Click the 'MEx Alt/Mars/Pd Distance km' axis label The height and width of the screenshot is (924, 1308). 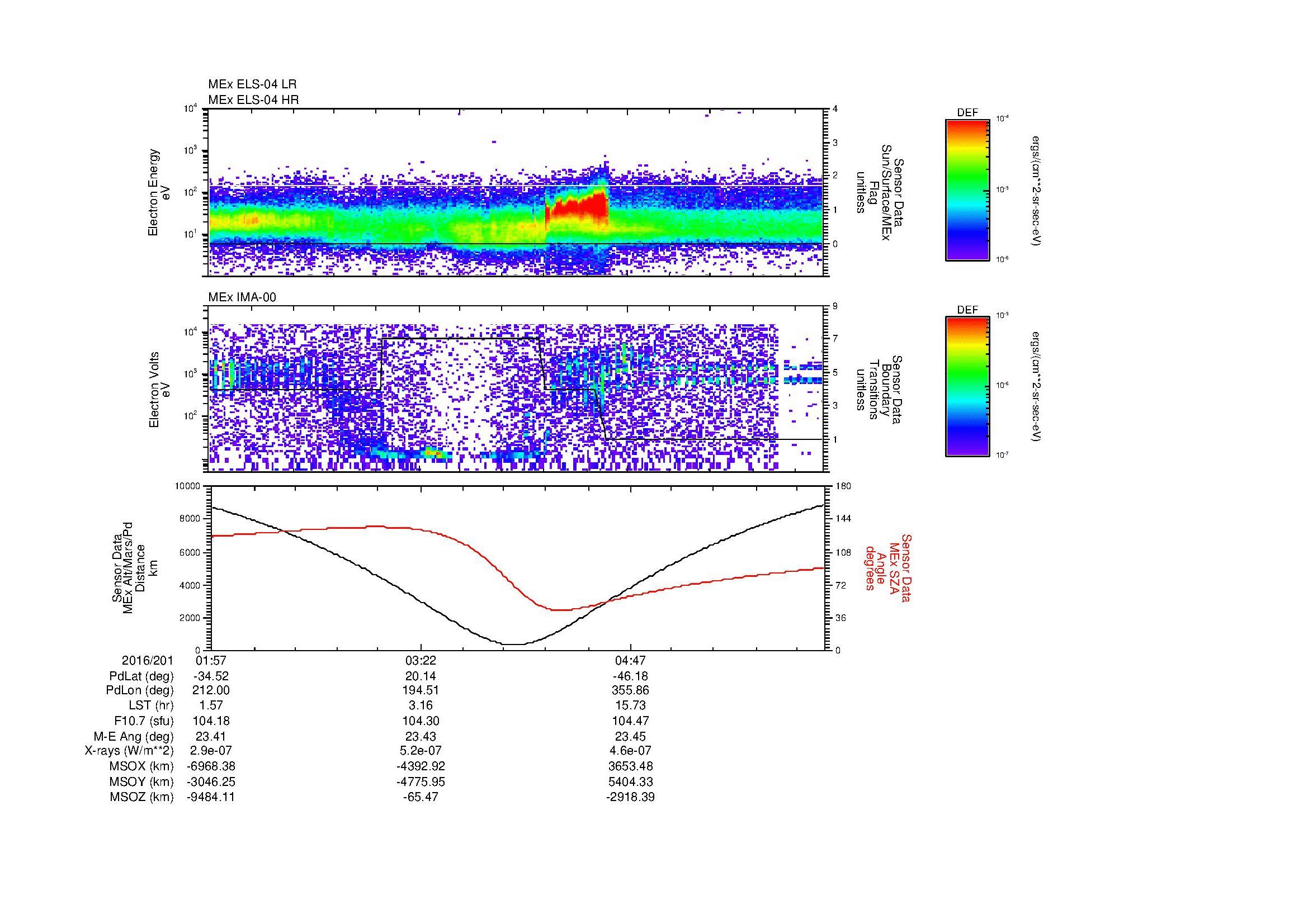(134, 567)
